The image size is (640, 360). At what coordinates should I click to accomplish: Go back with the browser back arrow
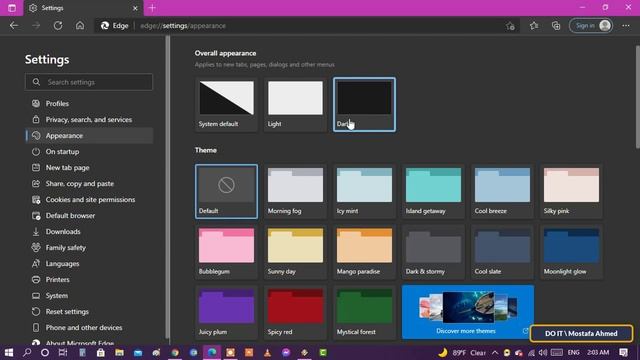coord(14,26)
